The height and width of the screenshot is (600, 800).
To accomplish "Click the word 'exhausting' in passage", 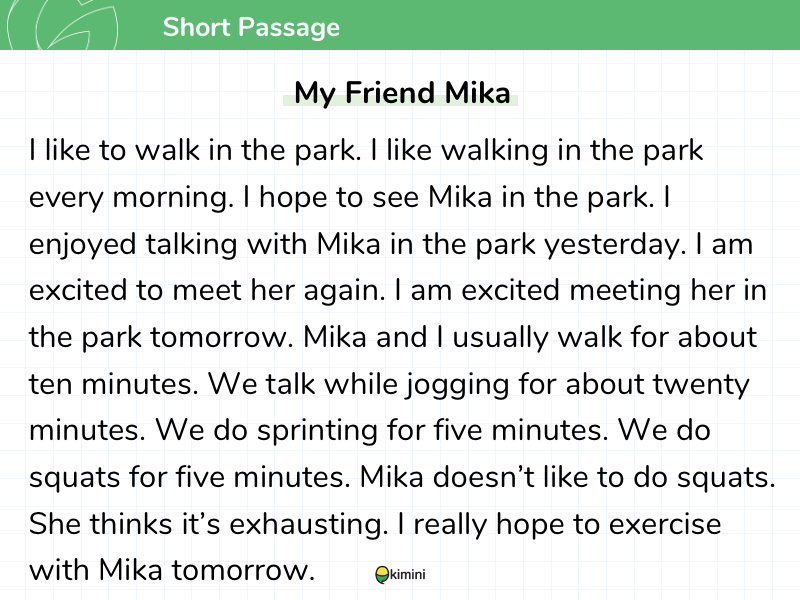I will 309,524.
